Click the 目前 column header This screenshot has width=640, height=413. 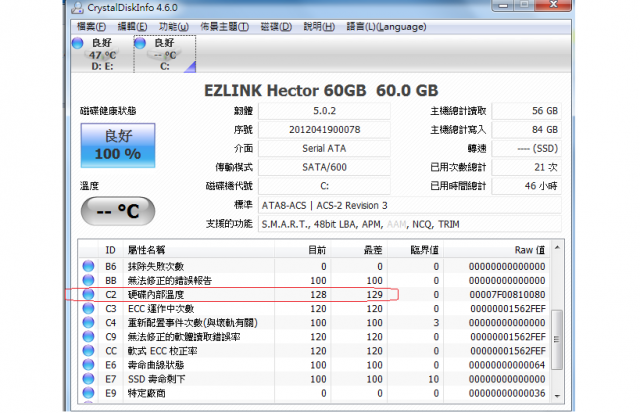(x=302, y=250)
